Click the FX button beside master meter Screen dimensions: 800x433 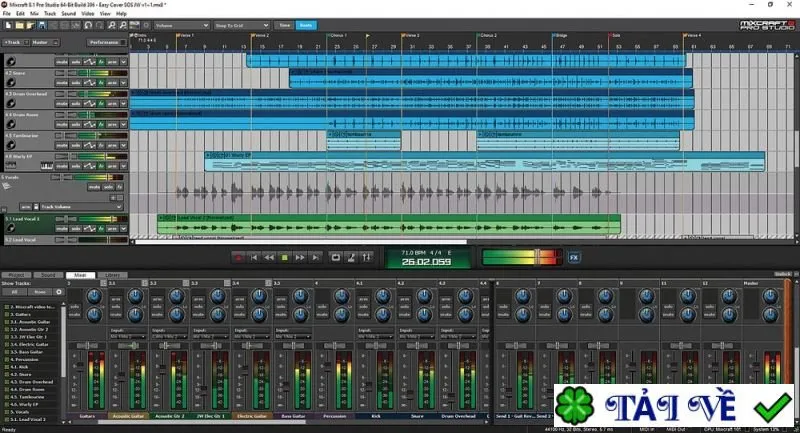click(573, 258)
